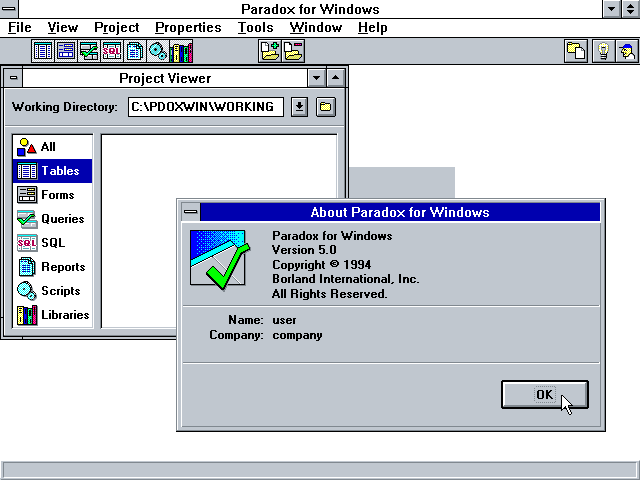The image size is (640, 480).
Task: Open Experts lightbulb icon
Action: pyautogui.click(x=603, y=51)
